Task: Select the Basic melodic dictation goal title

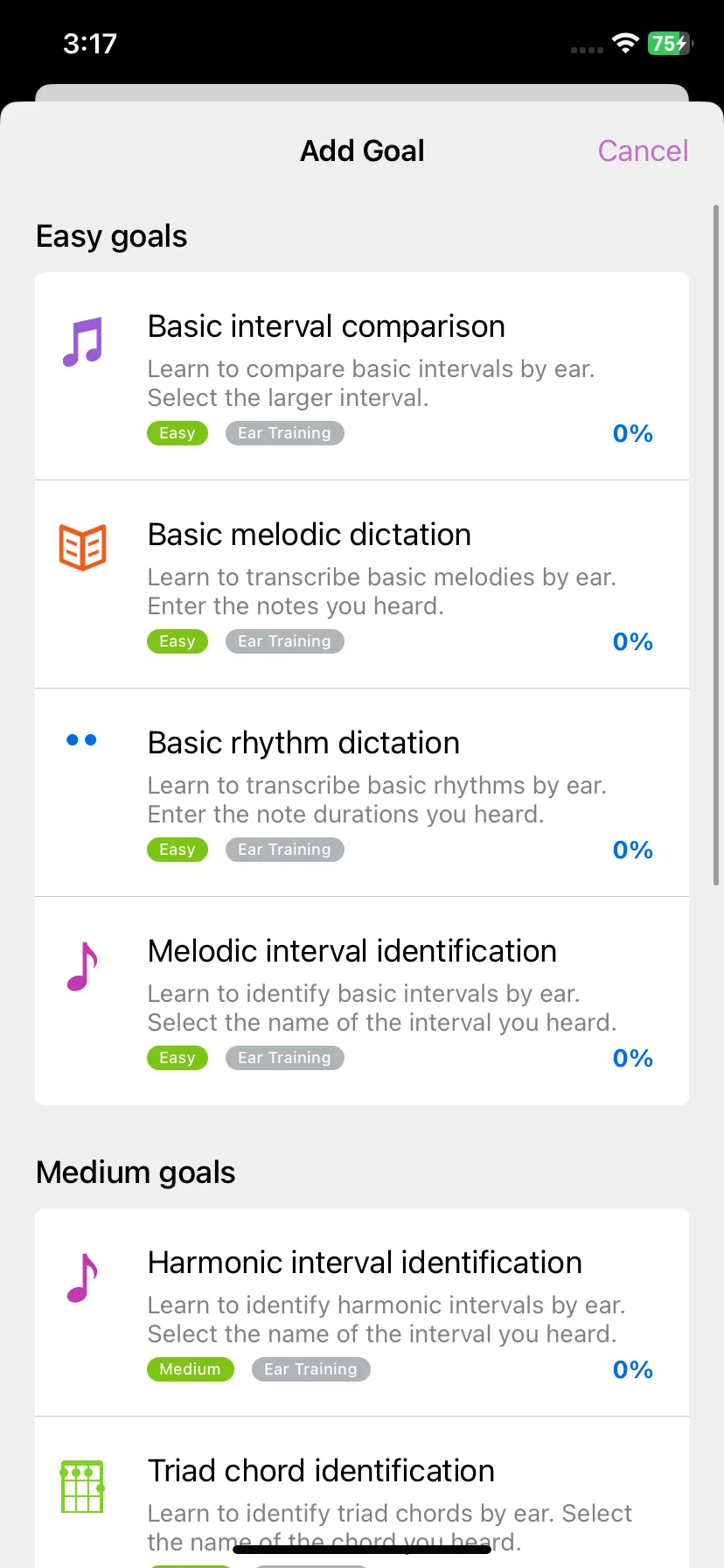Action: (x=310, y=535)
